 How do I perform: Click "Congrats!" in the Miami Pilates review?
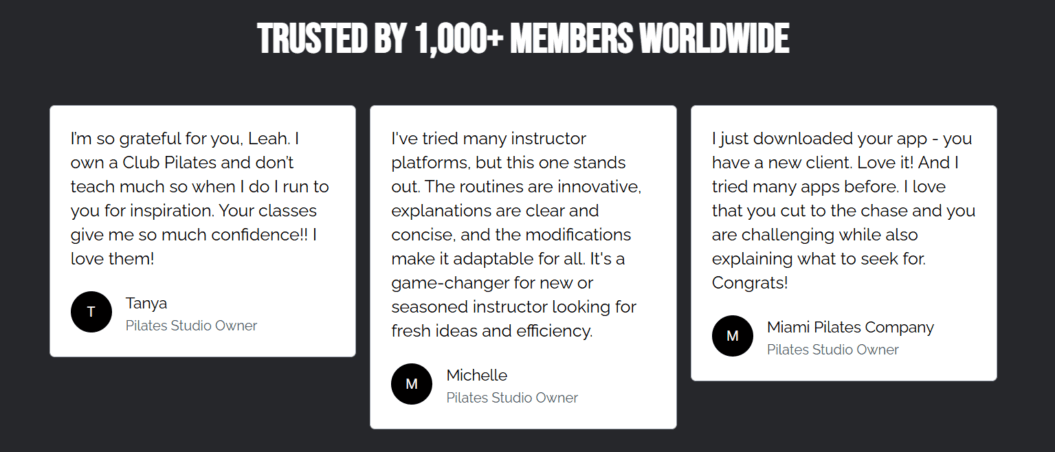(750, 282)
